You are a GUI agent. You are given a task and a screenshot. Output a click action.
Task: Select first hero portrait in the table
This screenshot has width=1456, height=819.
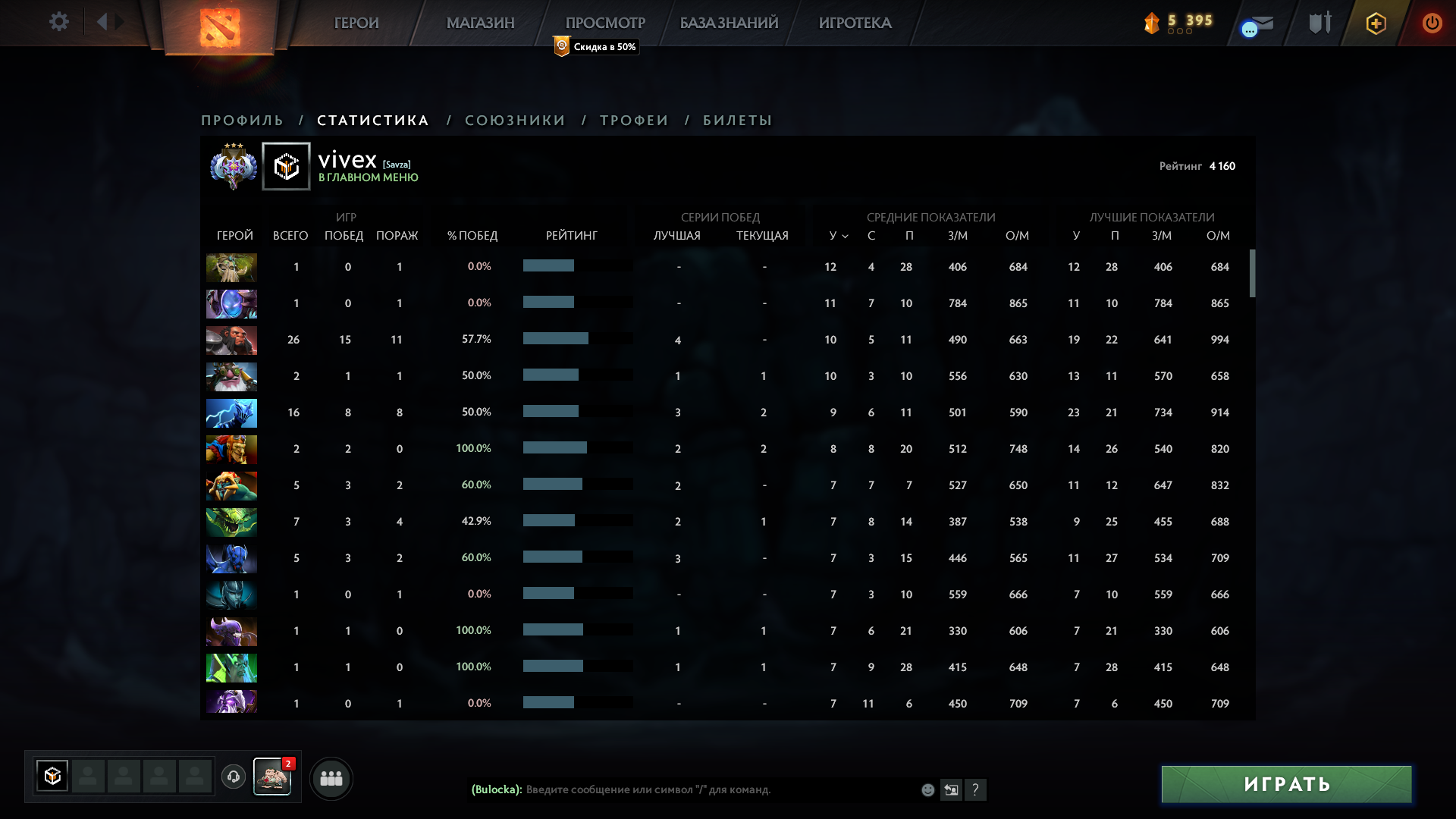pos(231,268)
